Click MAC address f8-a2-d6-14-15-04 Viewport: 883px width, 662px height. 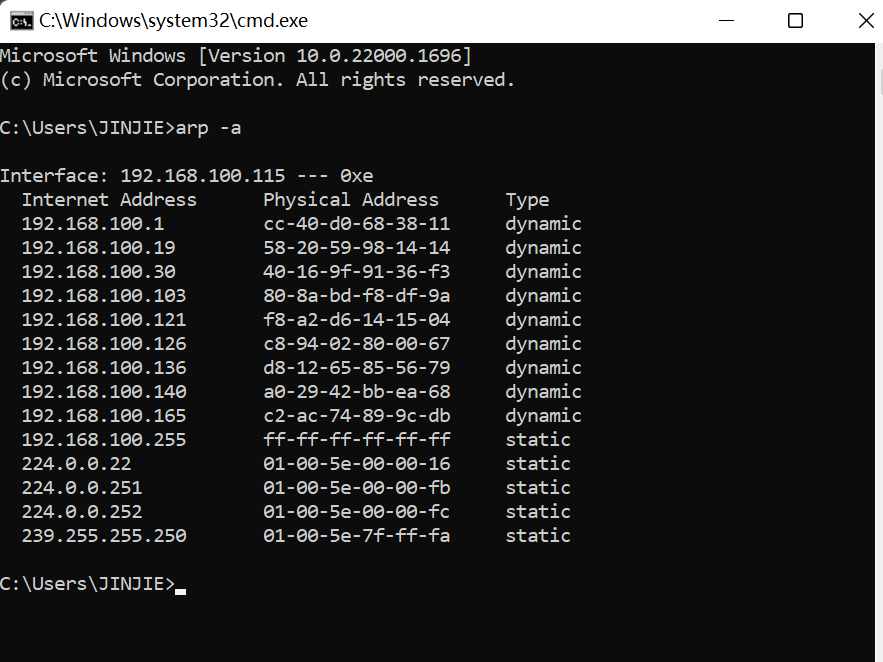(357, 320)
